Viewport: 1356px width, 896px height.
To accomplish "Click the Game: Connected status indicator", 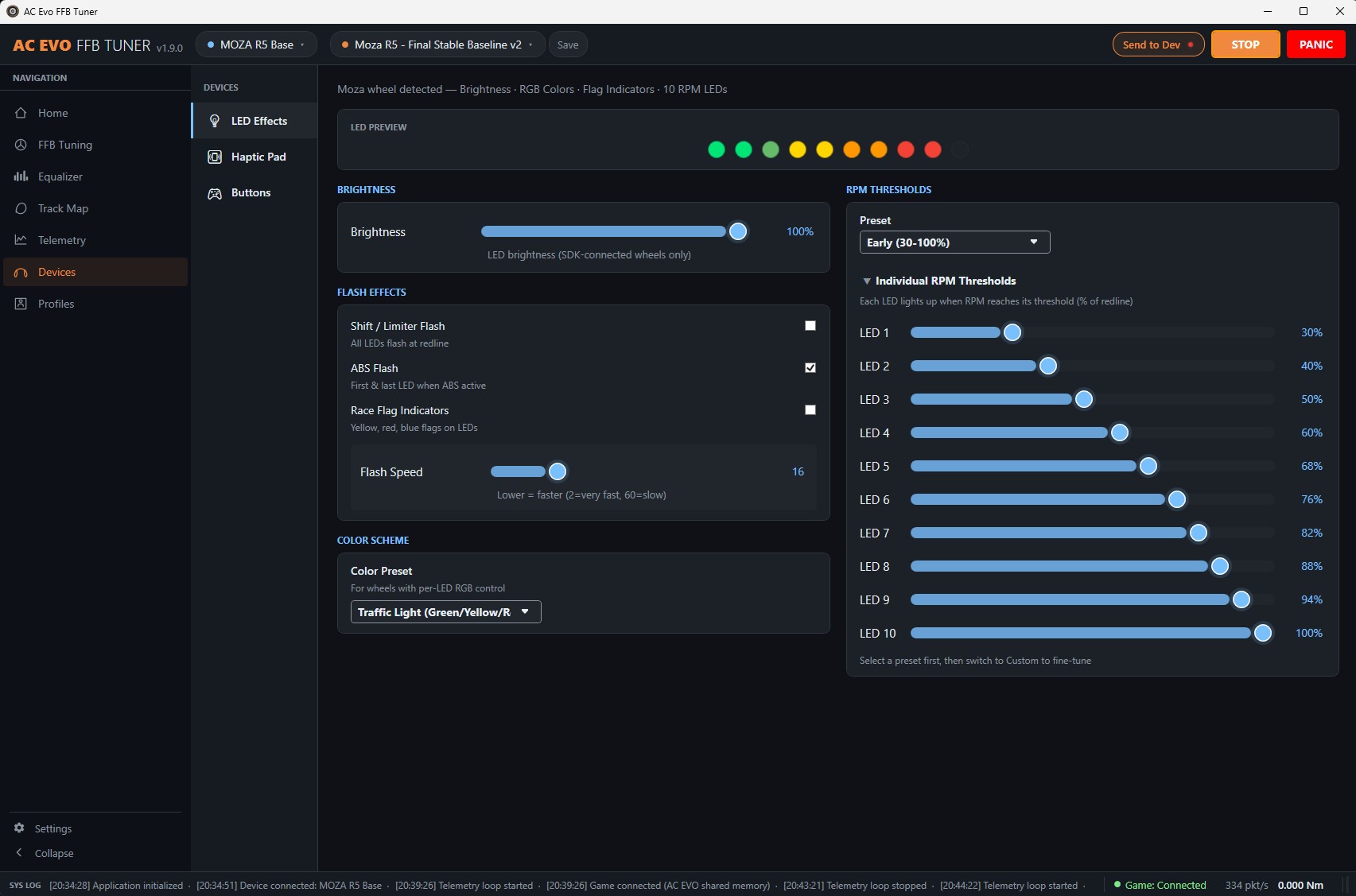I will [x=1160, y=885].
